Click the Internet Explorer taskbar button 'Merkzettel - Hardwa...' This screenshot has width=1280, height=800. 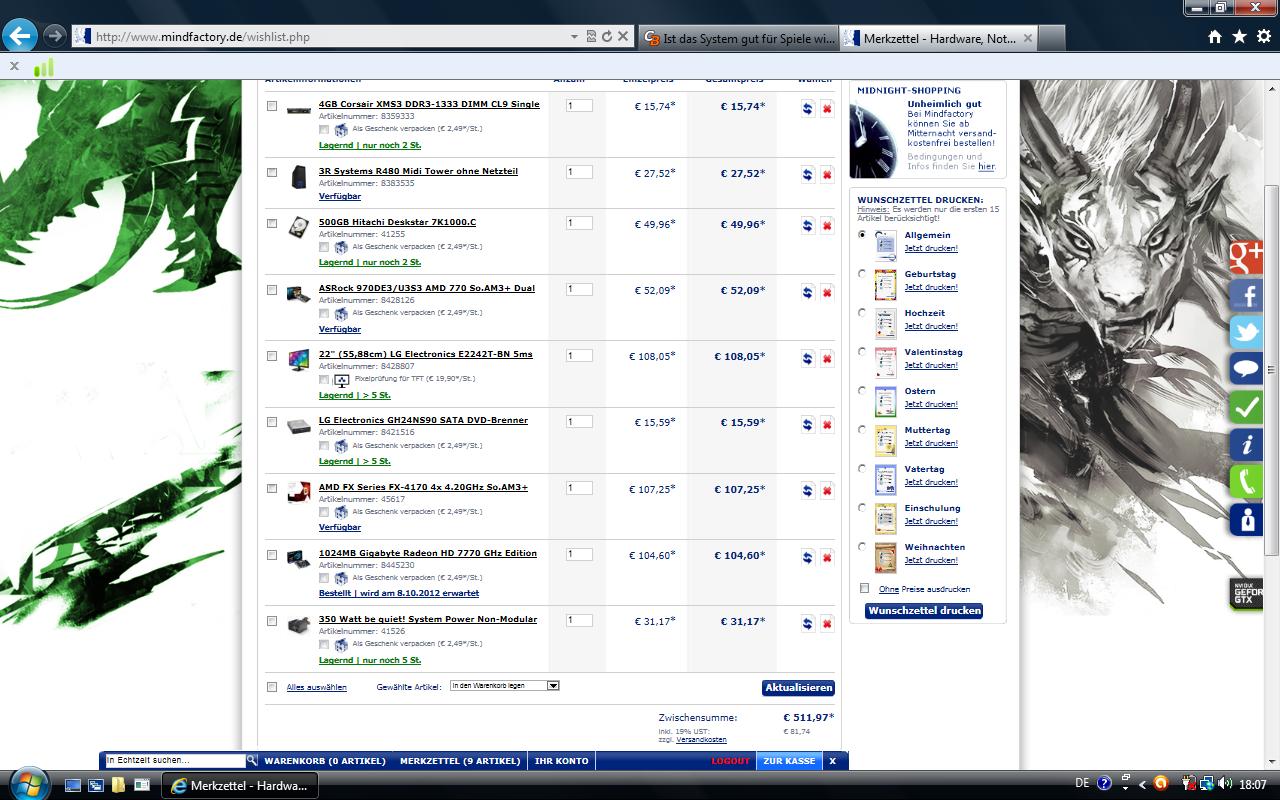241,785
